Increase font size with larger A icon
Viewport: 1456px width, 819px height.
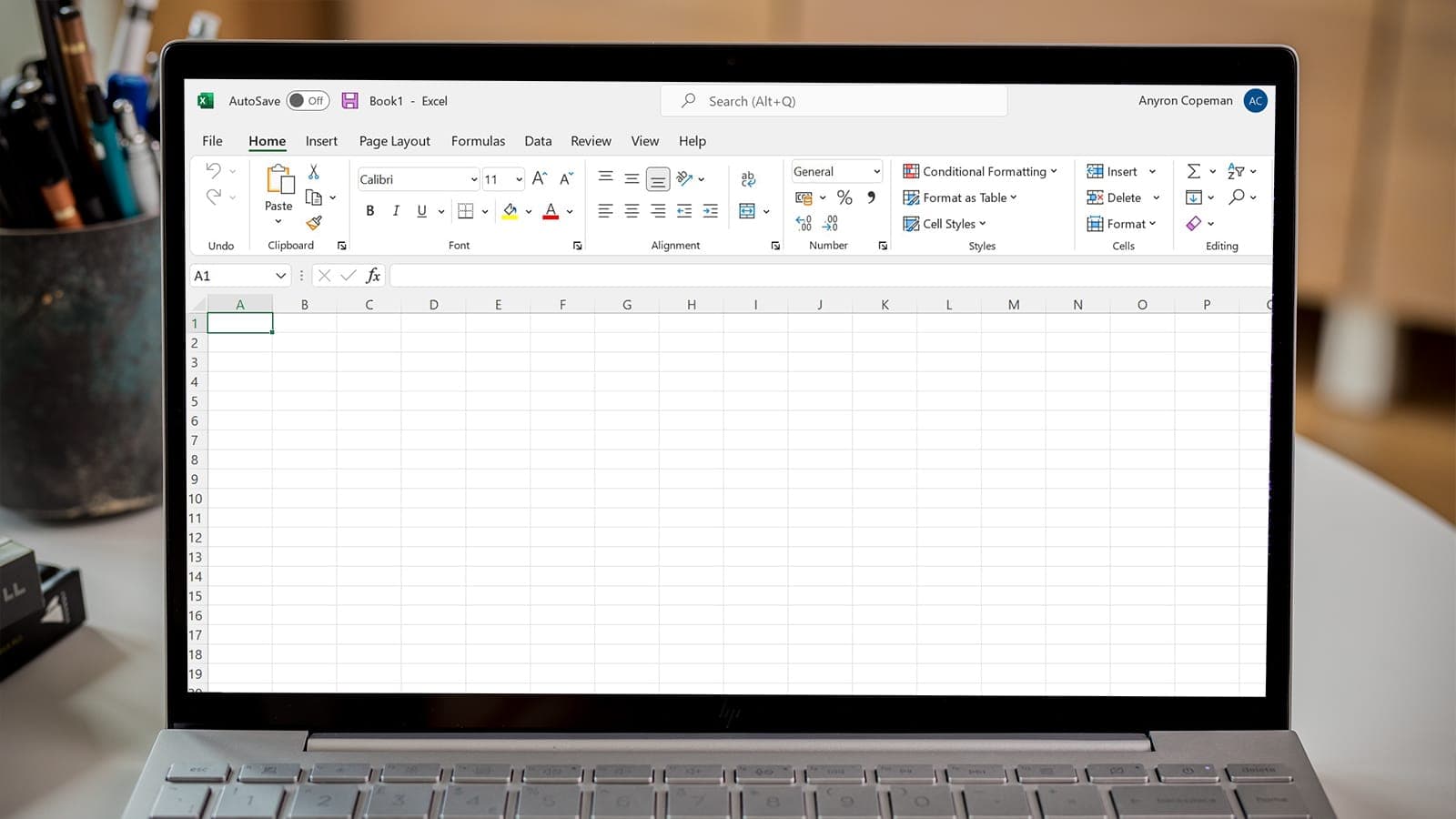(x=540, y=179)
